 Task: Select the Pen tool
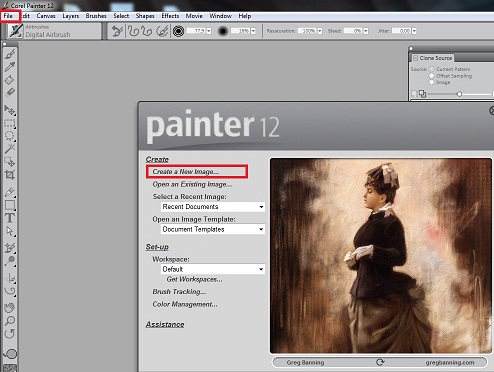coord(10,192)
